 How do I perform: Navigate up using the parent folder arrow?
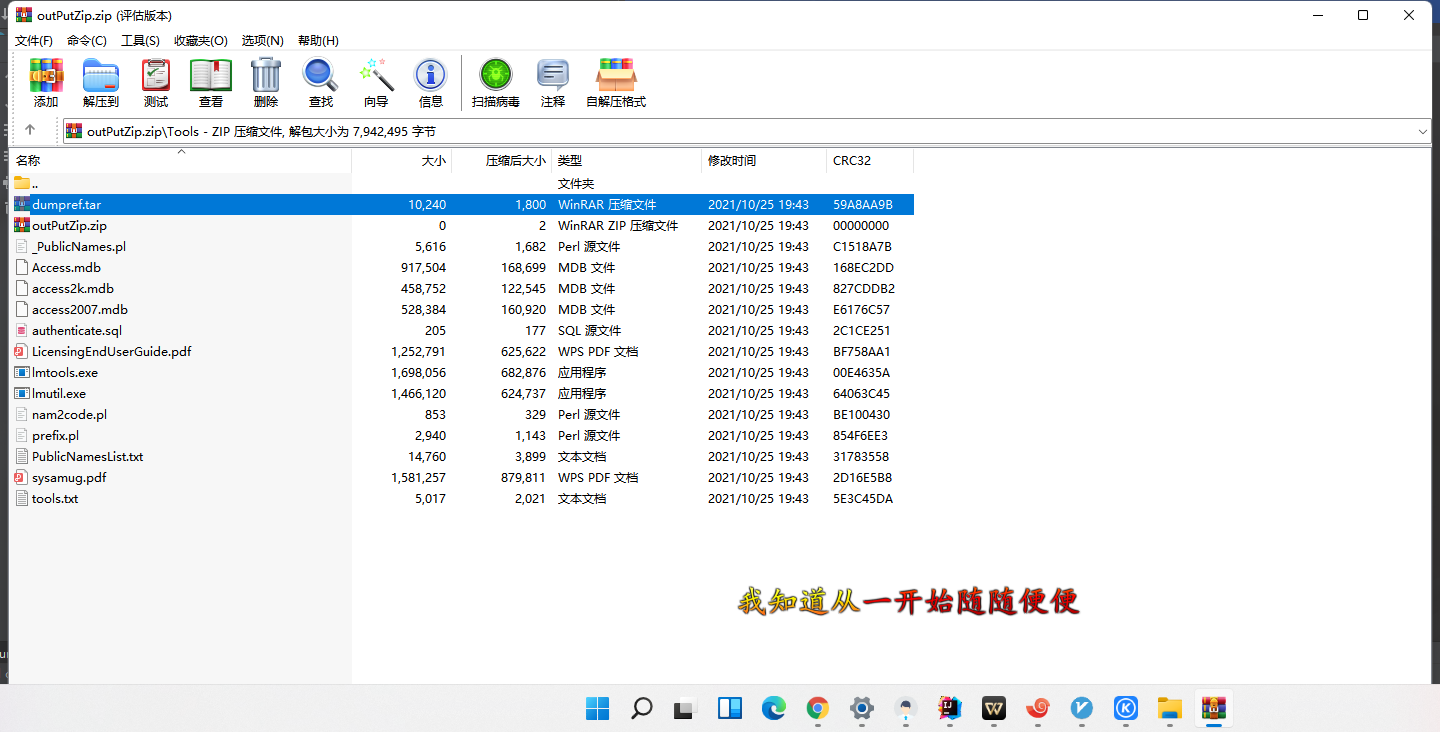pyautogui.click(x=30, y=130)
